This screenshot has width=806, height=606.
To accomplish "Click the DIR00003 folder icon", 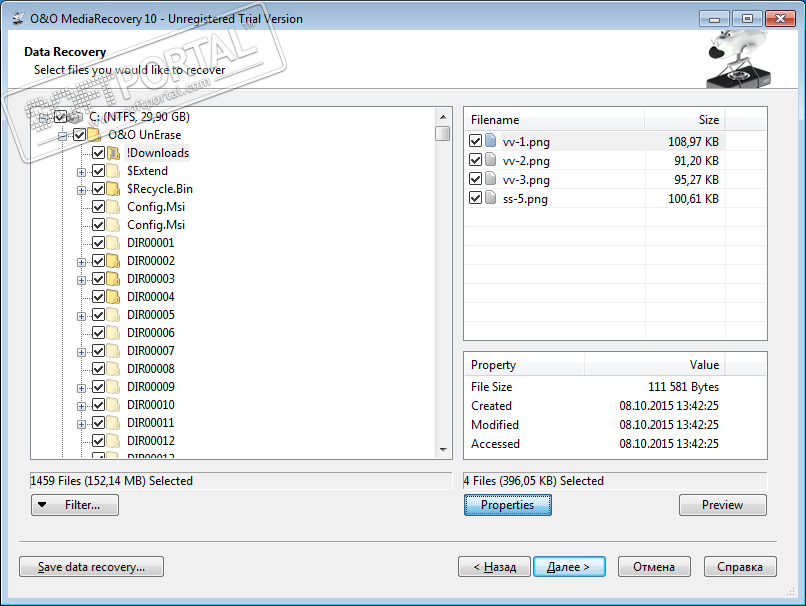I will click(x=113, y=279).
